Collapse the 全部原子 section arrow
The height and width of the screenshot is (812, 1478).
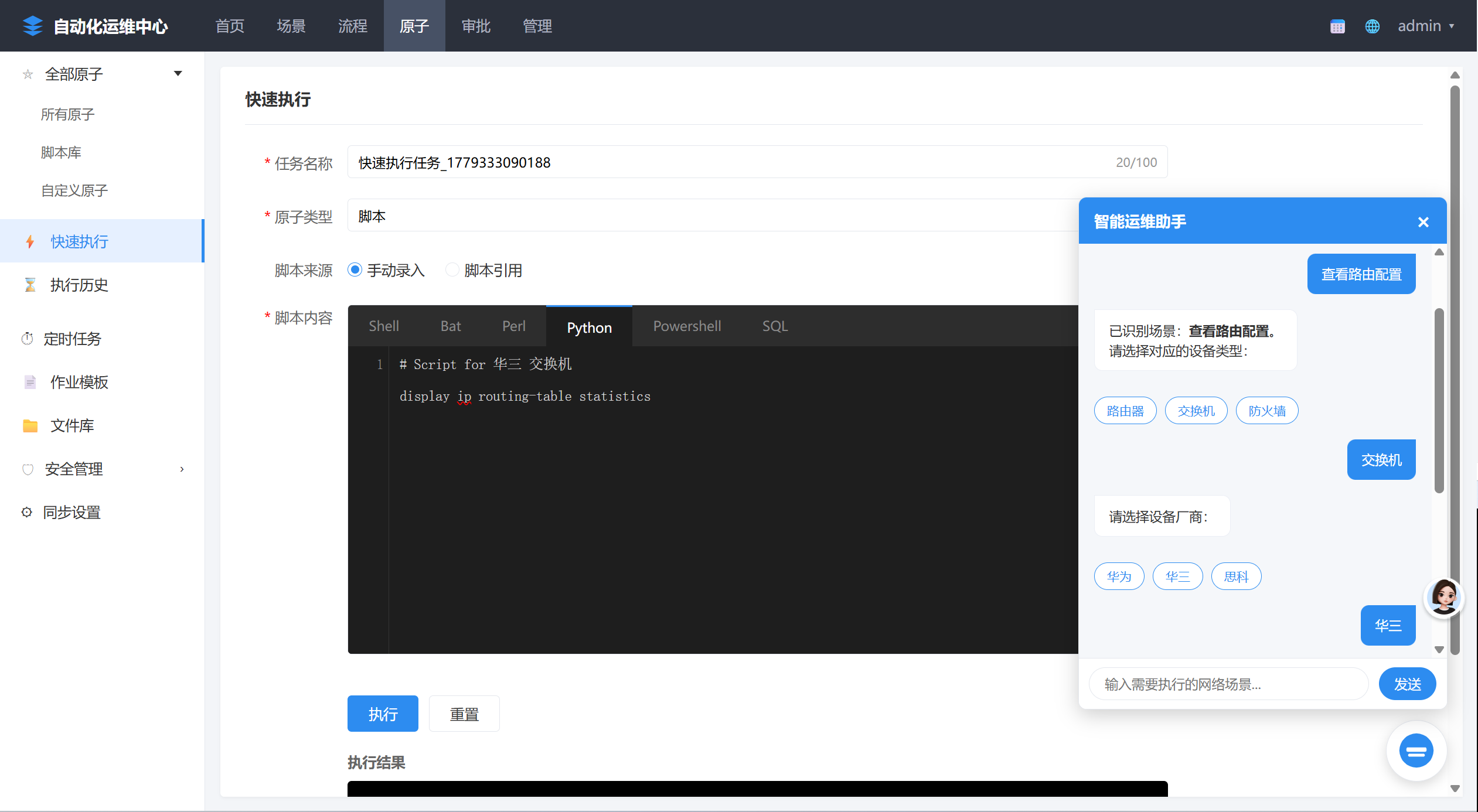pyautogui.click(x=178, y=74)
